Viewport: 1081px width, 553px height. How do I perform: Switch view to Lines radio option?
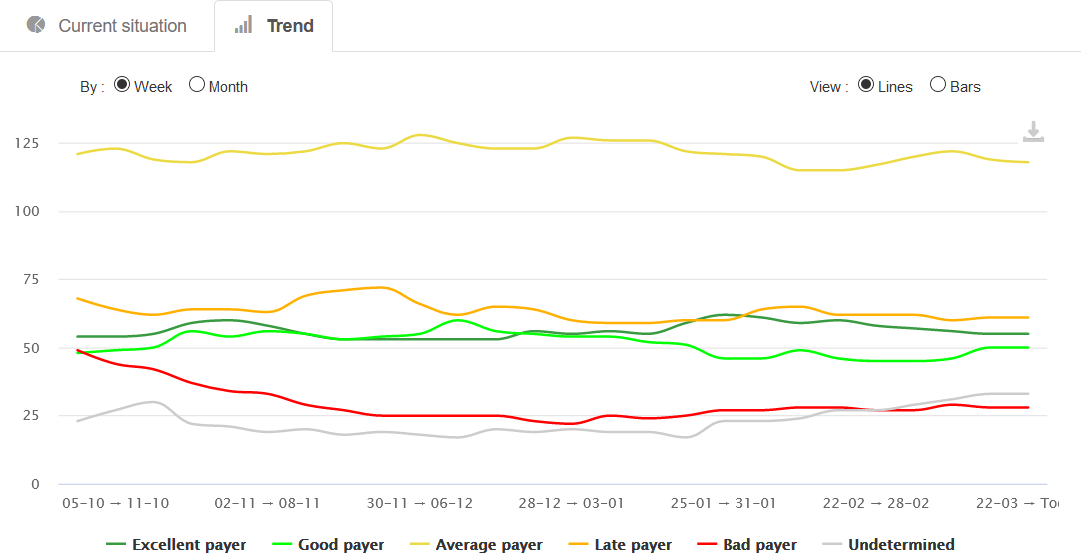866,85
